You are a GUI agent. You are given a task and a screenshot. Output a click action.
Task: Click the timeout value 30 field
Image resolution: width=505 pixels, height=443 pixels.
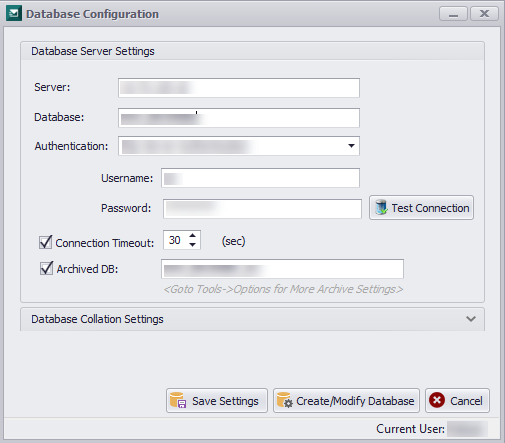176,240
